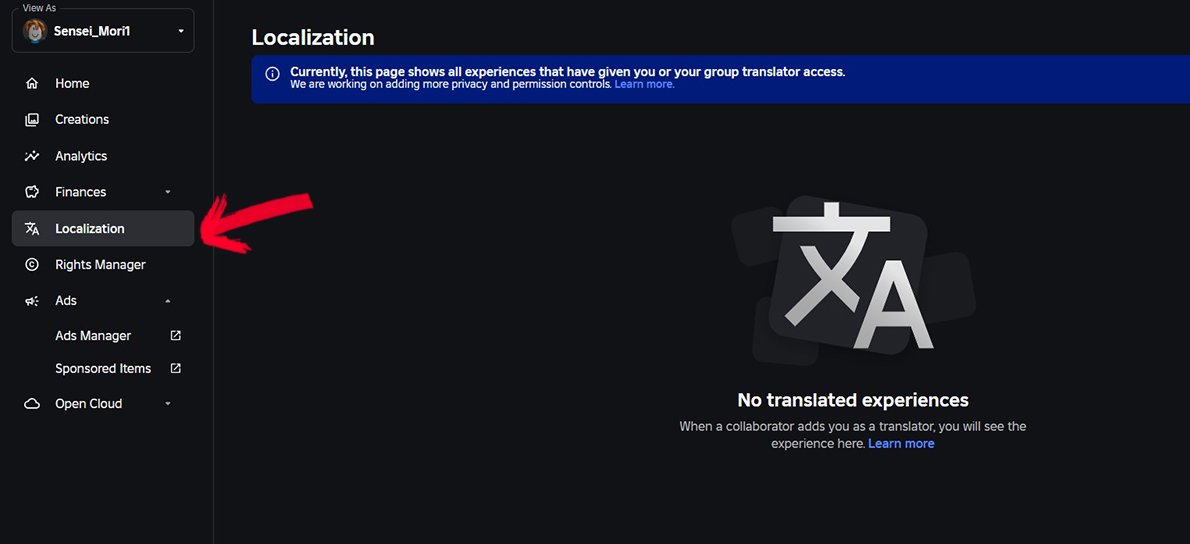Viewport: 1190px width, 544px height.
Task: Open Creations in sidebar
Action: click(x=102, y=120)
